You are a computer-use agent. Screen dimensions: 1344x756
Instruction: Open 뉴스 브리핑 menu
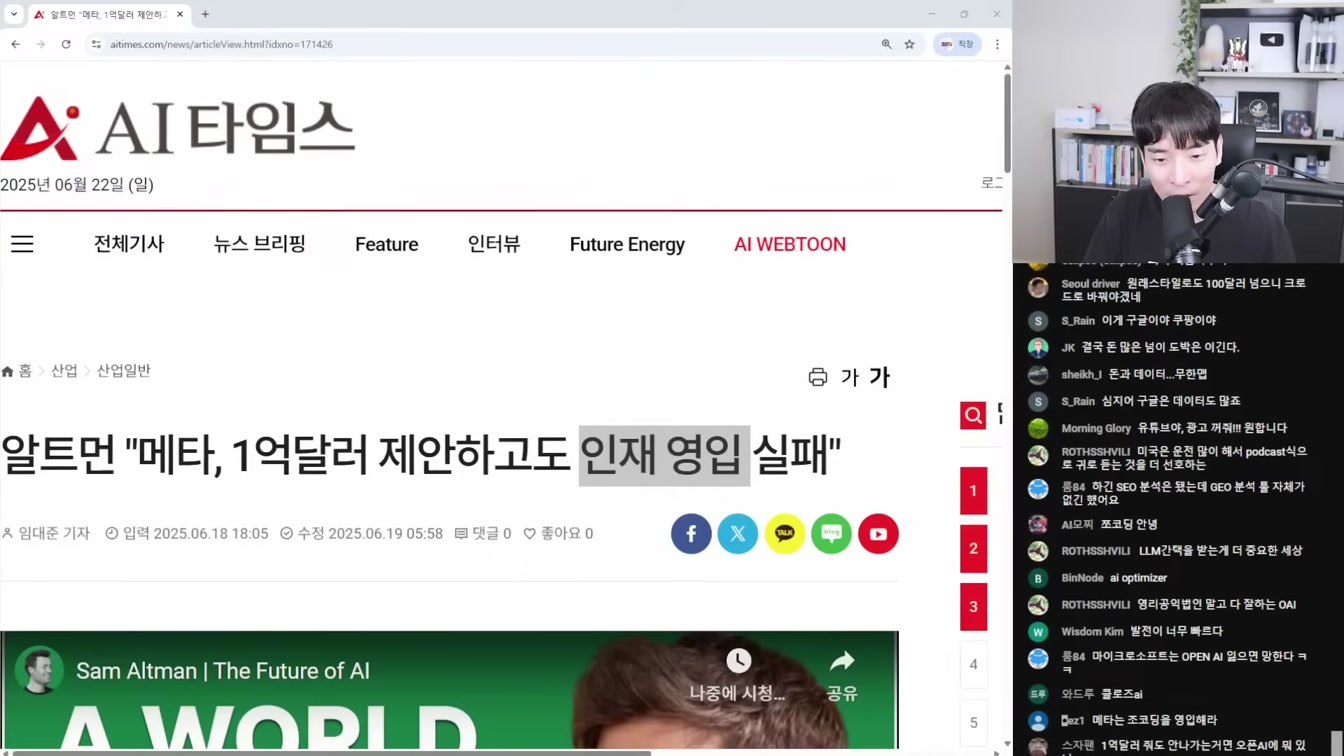coord(260,244)
